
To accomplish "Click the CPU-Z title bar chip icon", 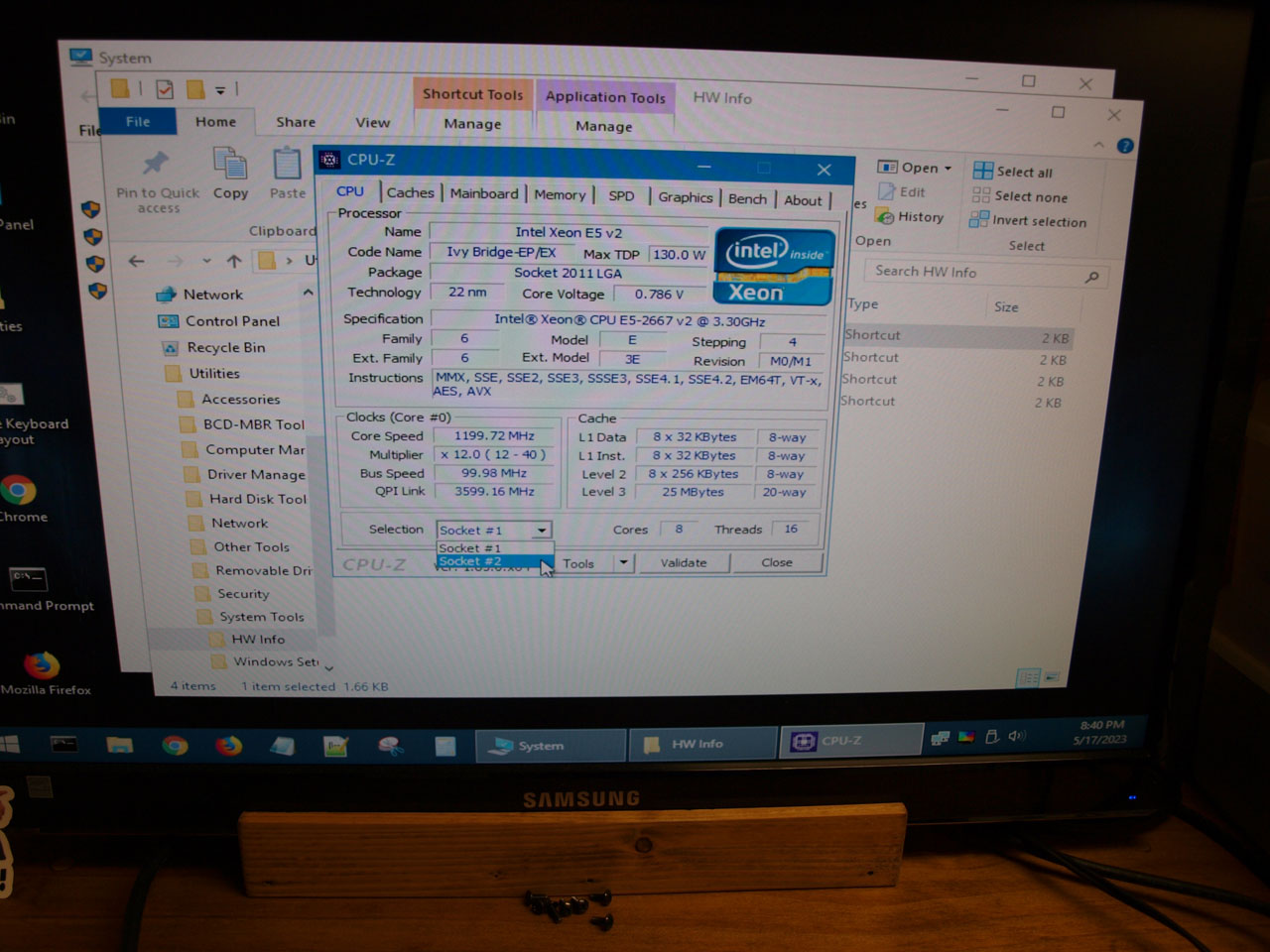I will coord(329,159).
